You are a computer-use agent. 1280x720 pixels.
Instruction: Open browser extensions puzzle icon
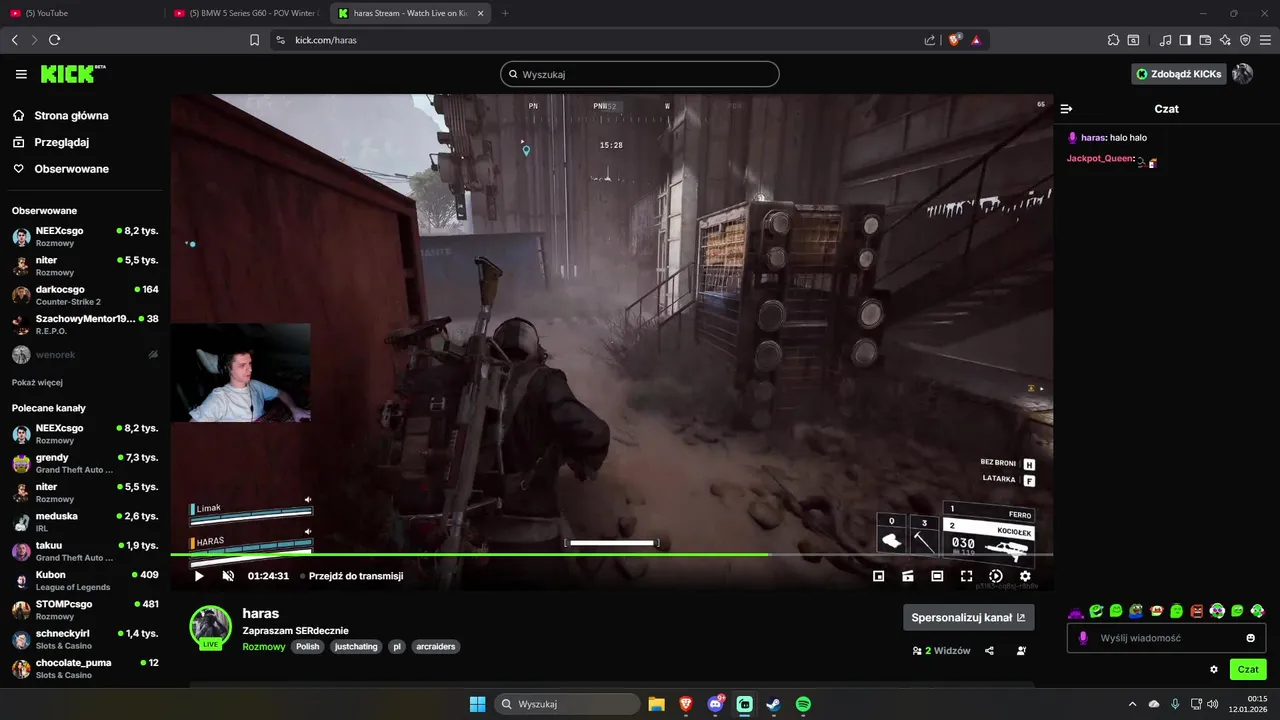[x=1113, y=40]
